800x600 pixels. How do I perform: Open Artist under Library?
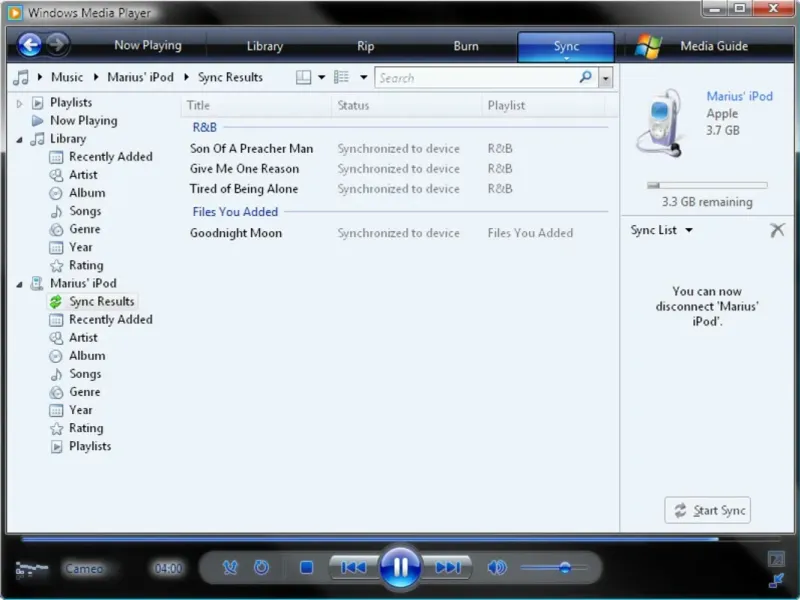pyautogui.click(x=73, y=175)
